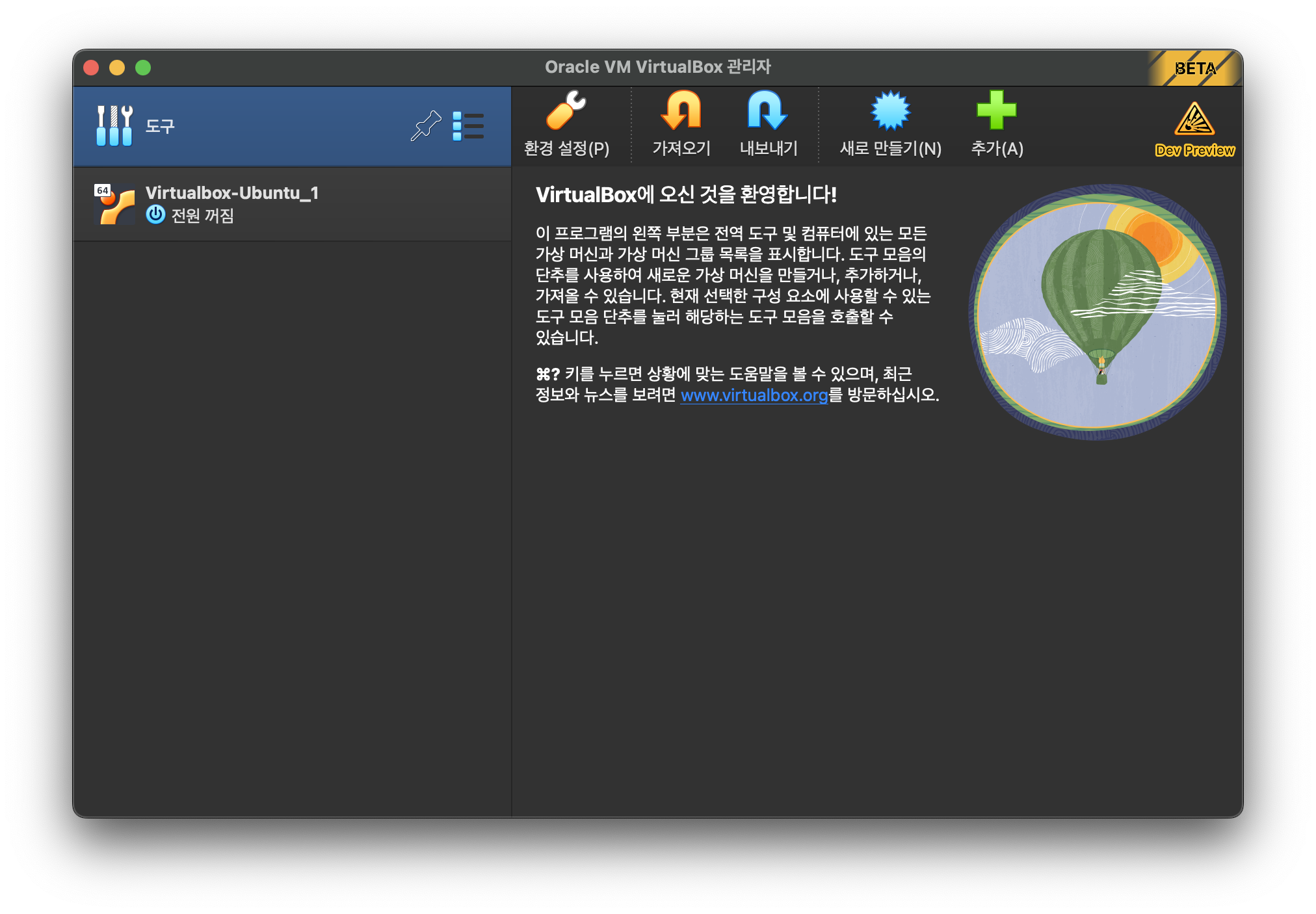Click the Import (가져오기) orange arrow icon
The height and width of the screenshot is (914, 1316).
tap(681, 111)
